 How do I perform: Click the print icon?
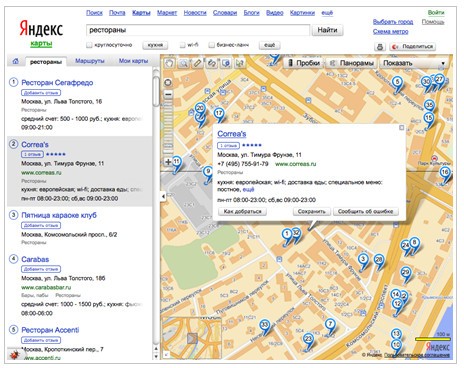(x=379, y=47)
